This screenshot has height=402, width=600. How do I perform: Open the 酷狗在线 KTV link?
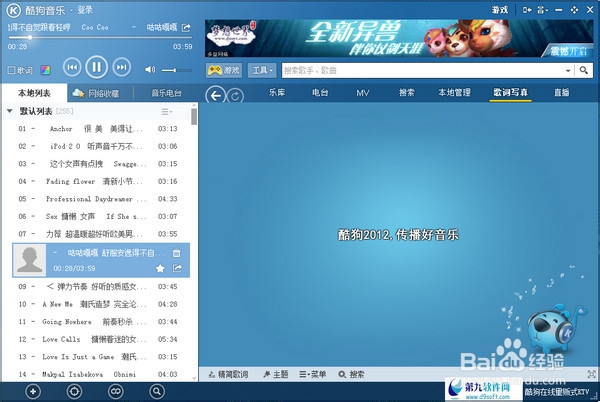pos(557,392)
